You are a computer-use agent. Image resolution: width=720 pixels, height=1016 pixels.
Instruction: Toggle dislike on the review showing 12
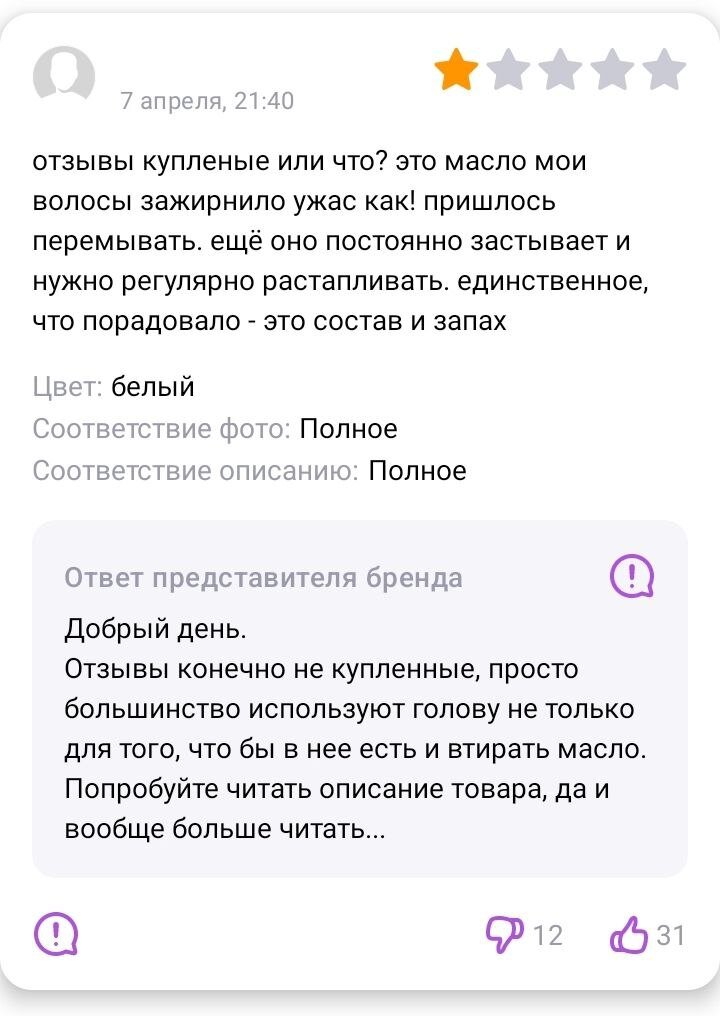click(x=506, y=933)
